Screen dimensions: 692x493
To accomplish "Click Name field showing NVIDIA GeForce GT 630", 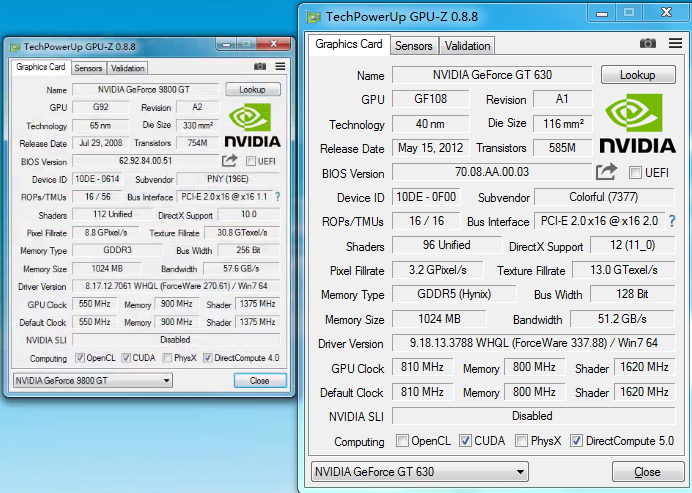I will [492, 75].
